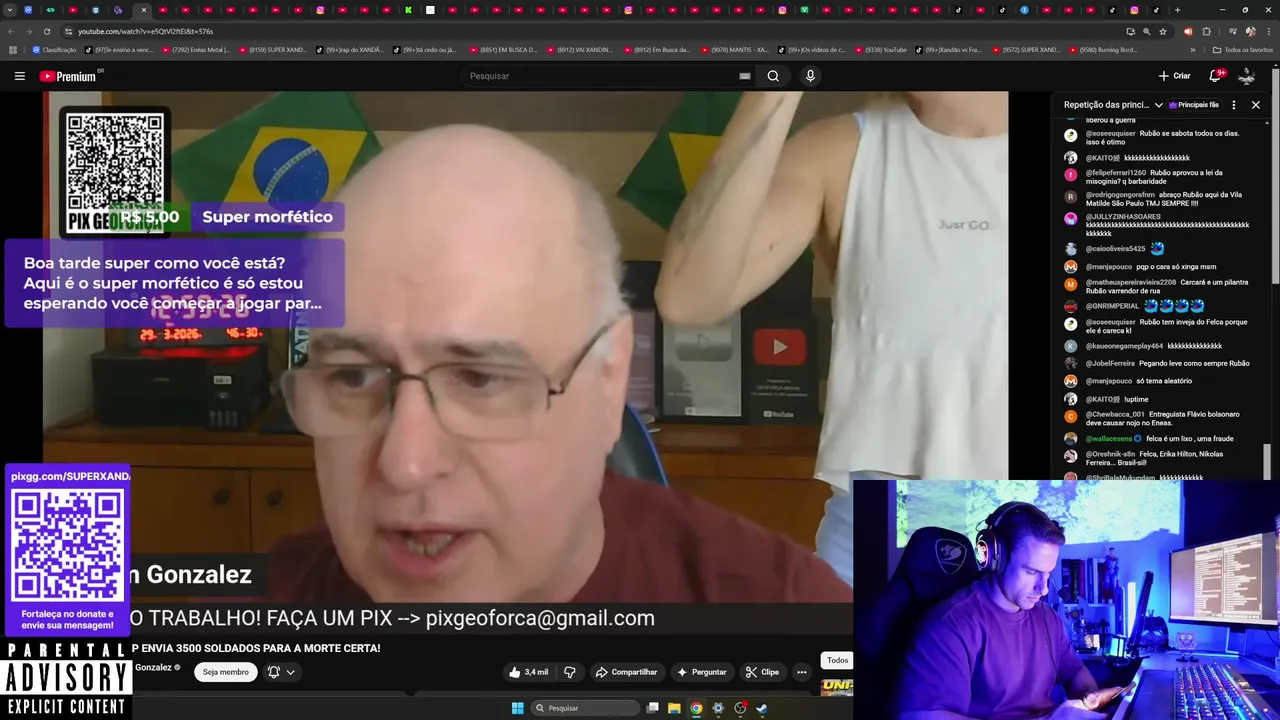
Task: Open YouTube notifications bell
Action: tap(1216, 76)
